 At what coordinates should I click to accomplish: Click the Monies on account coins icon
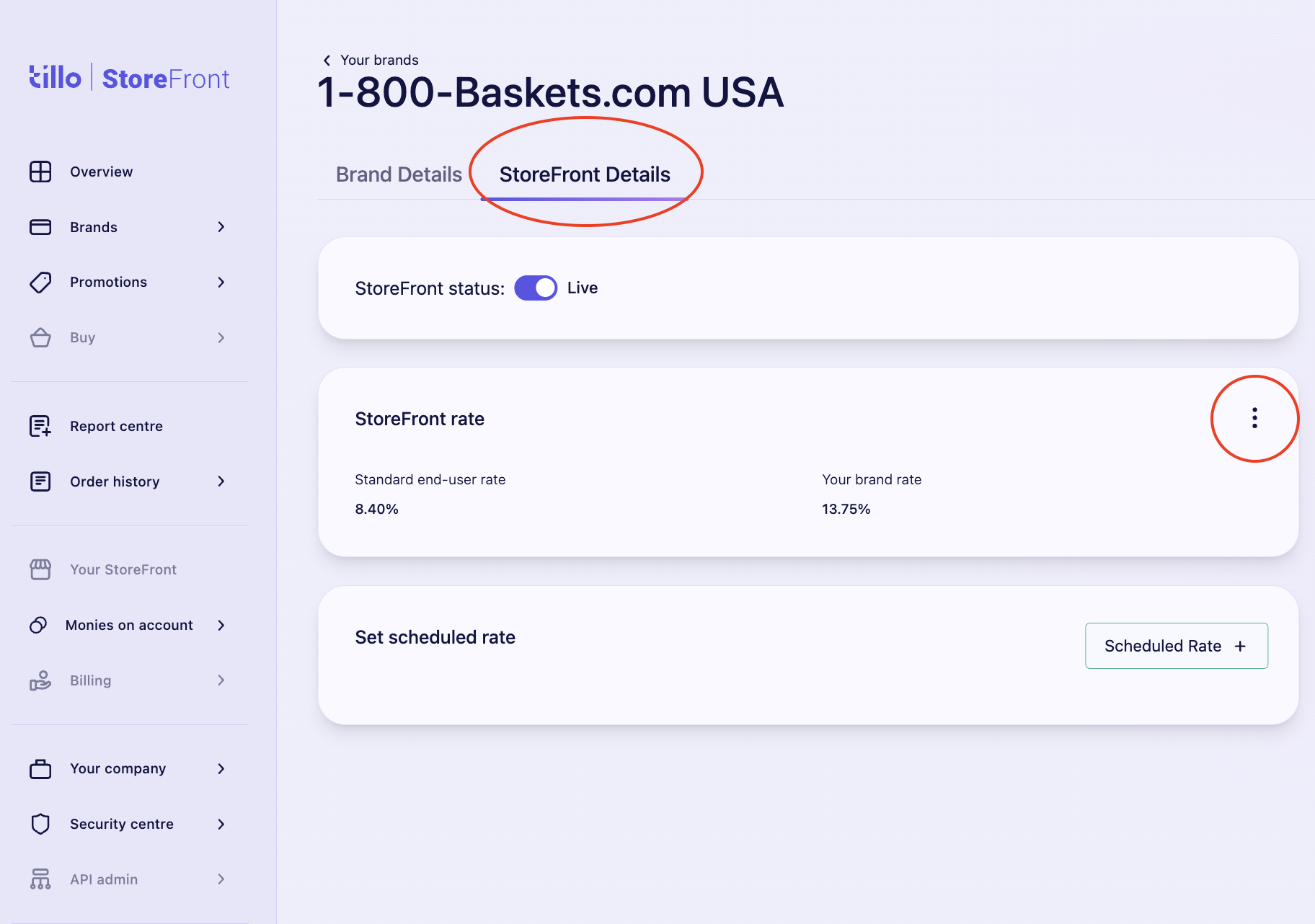[x=38, y=625]
